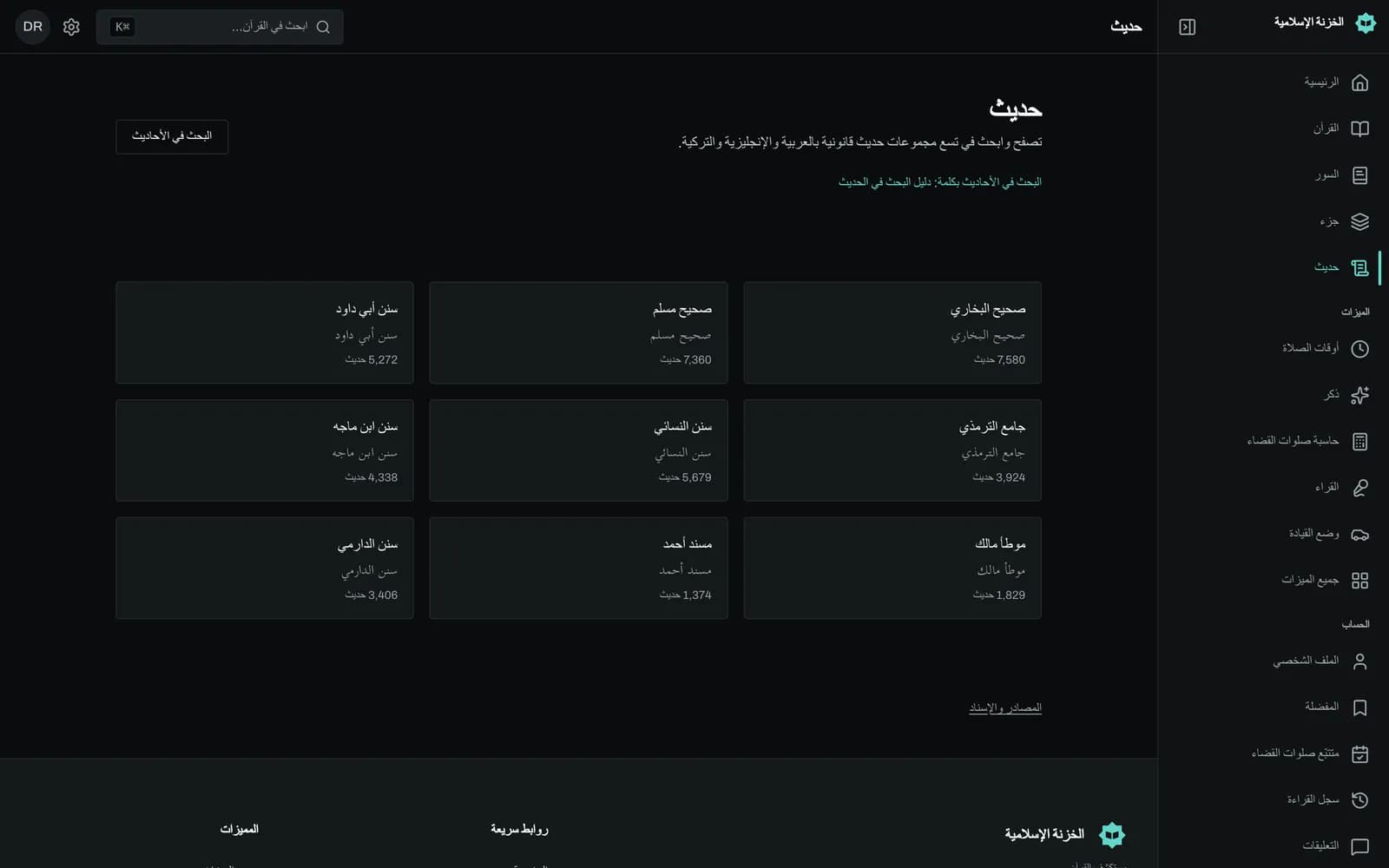The width and height of the screenshot is (1389, 868).
Task: Select the جميع الميزات sidebar menu label
Action: coord(1310,580)
